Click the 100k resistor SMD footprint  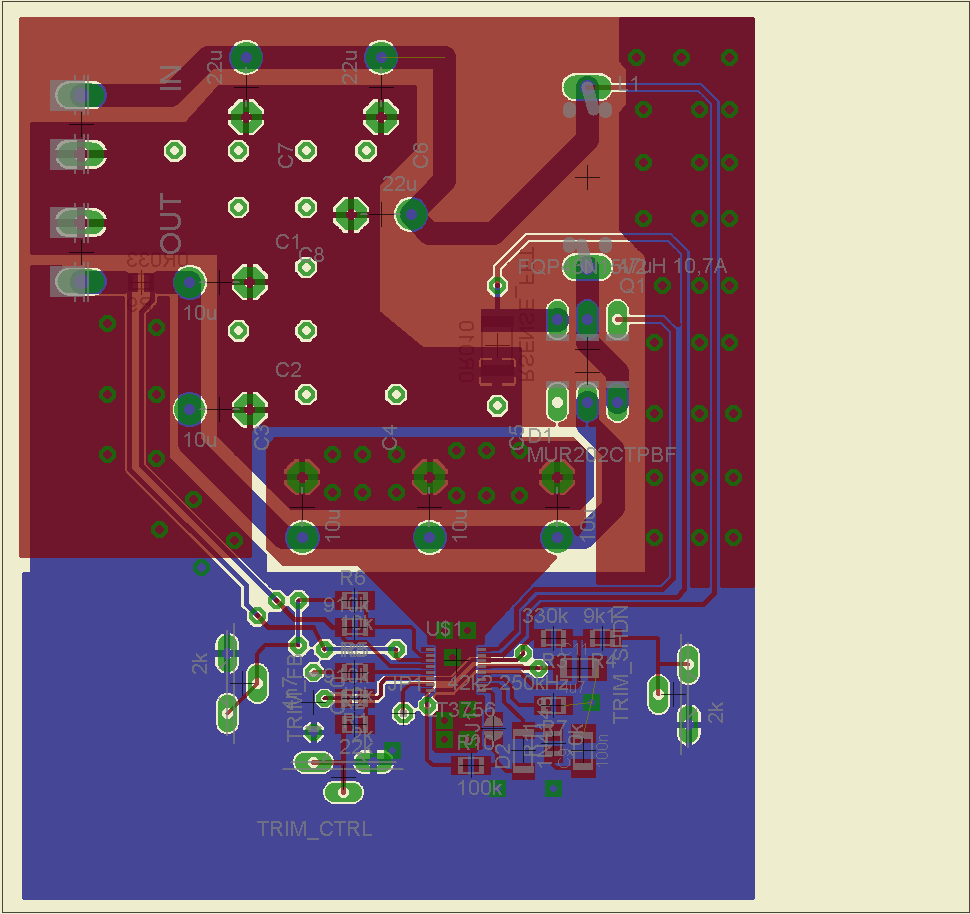(471, 766)
